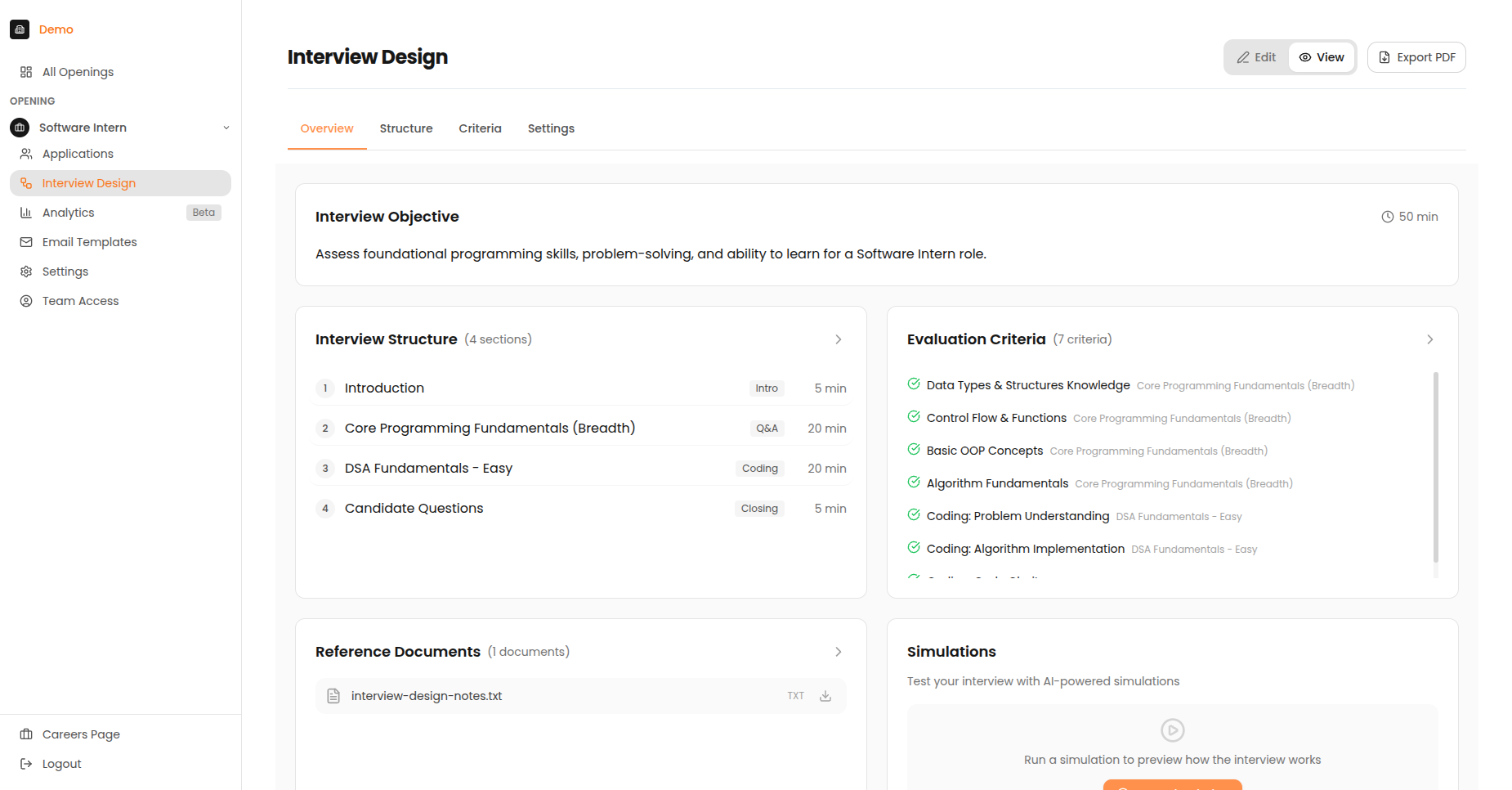Switch to Edit mode
Viewport: 1512px width, 790px height.
tap(1256, 56)
